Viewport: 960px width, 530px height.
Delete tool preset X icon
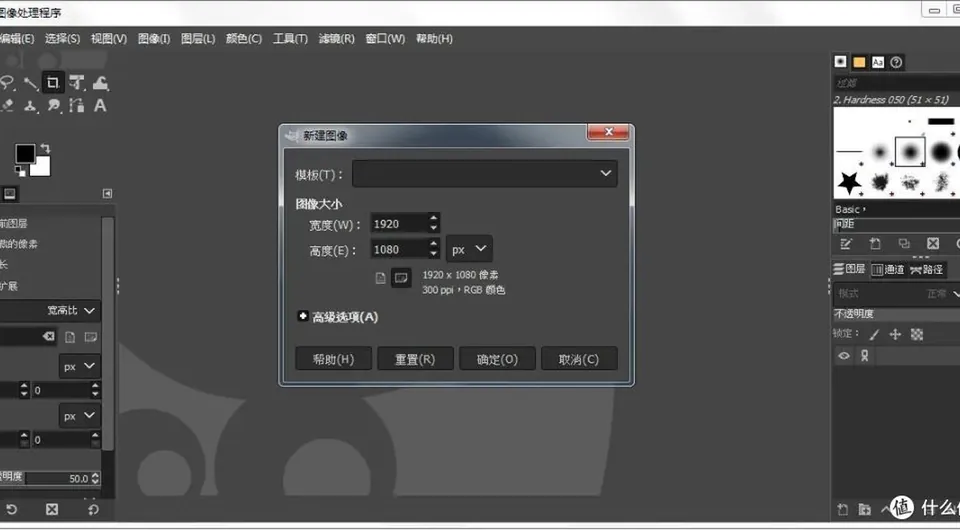coord(52,509)
